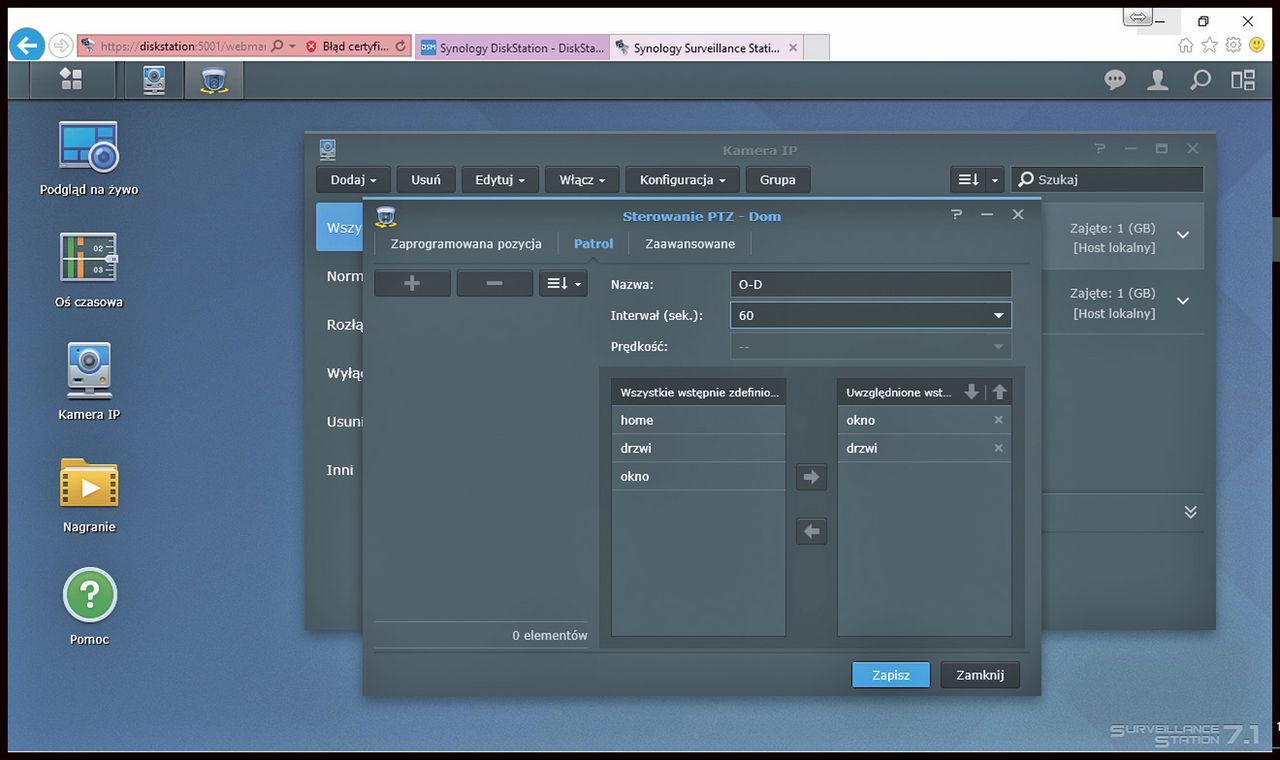Screen dimensions: 1280x760
Task: Switch to the IP camera taskbar app
Action: [154, 79]
